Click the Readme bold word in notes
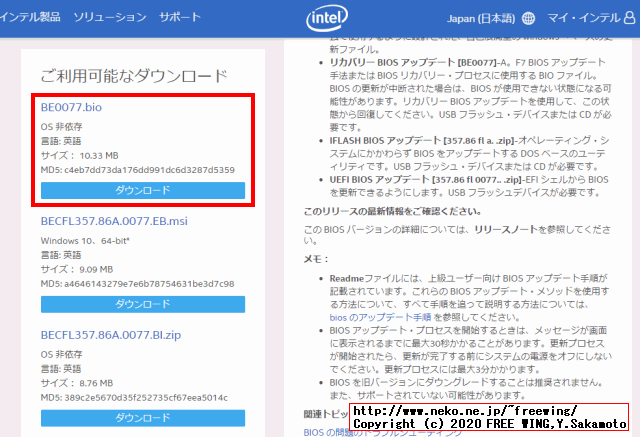Image resolution: width=640 pixels, height=437 pixels. tap(347, 279)
